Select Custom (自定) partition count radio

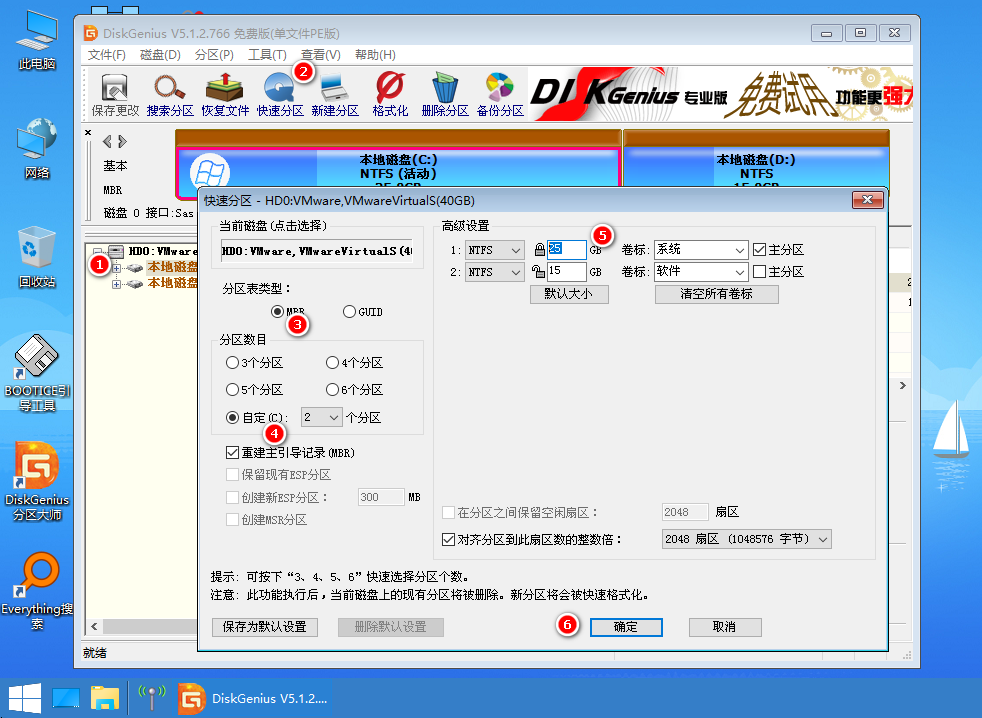232,417
